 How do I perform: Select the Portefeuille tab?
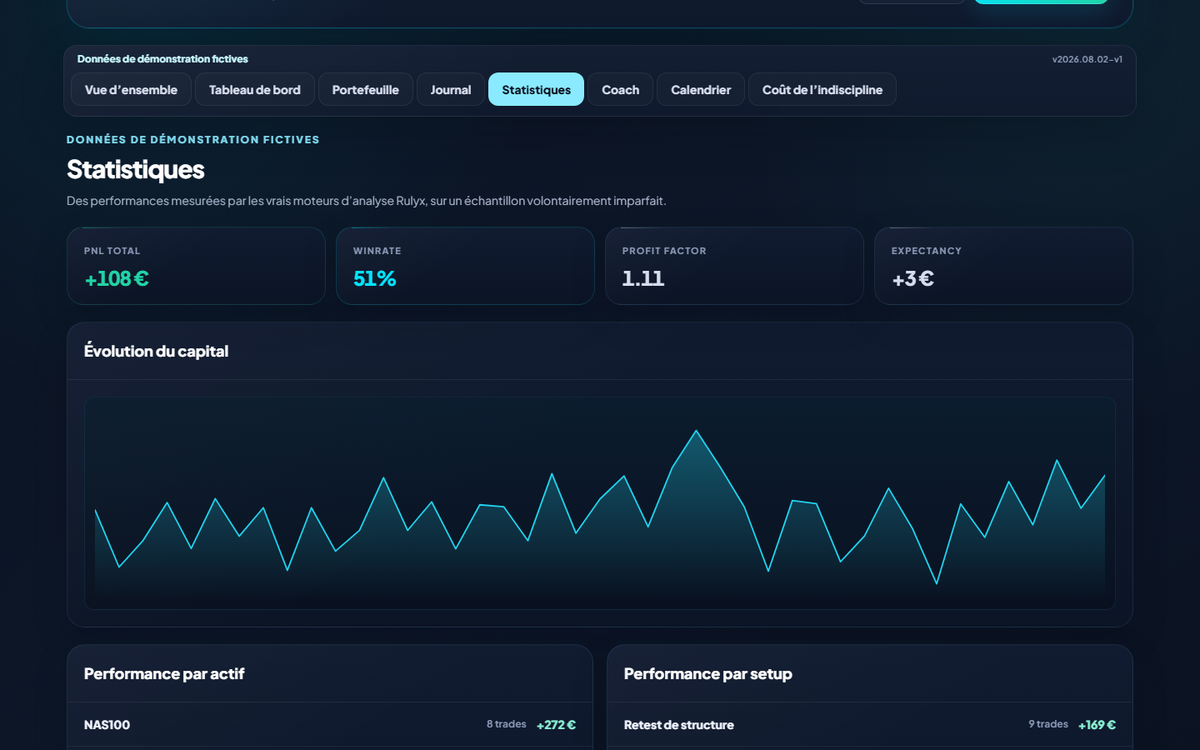coord(365,90)
